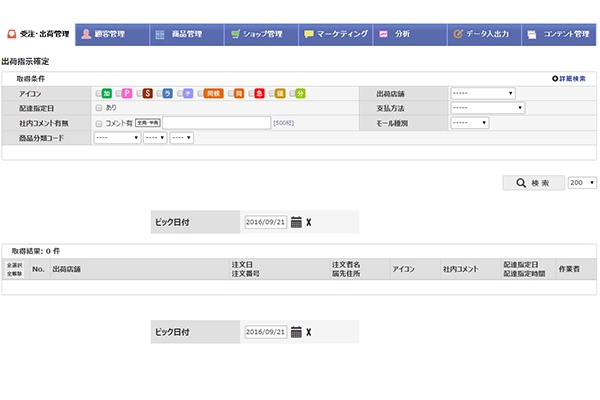Expand the 出荷店舗 dropdown
This screenshot has width=600, height=400.
482,93
